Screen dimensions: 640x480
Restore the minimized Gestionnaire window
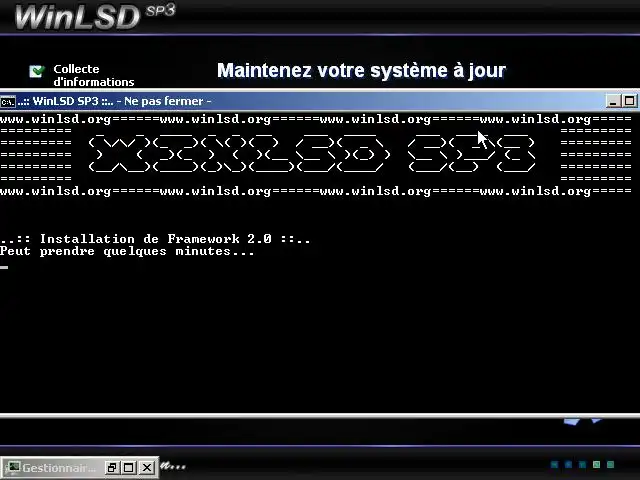tap(112, 467)
